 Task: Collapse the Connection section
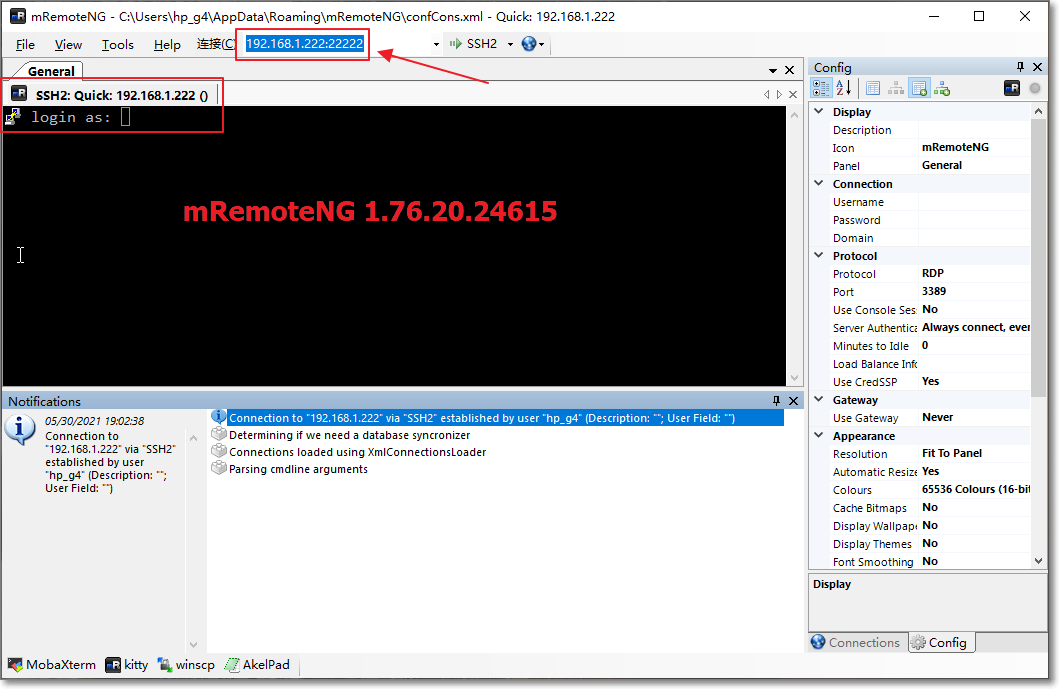pyautogui.click(x=819, y=184)
